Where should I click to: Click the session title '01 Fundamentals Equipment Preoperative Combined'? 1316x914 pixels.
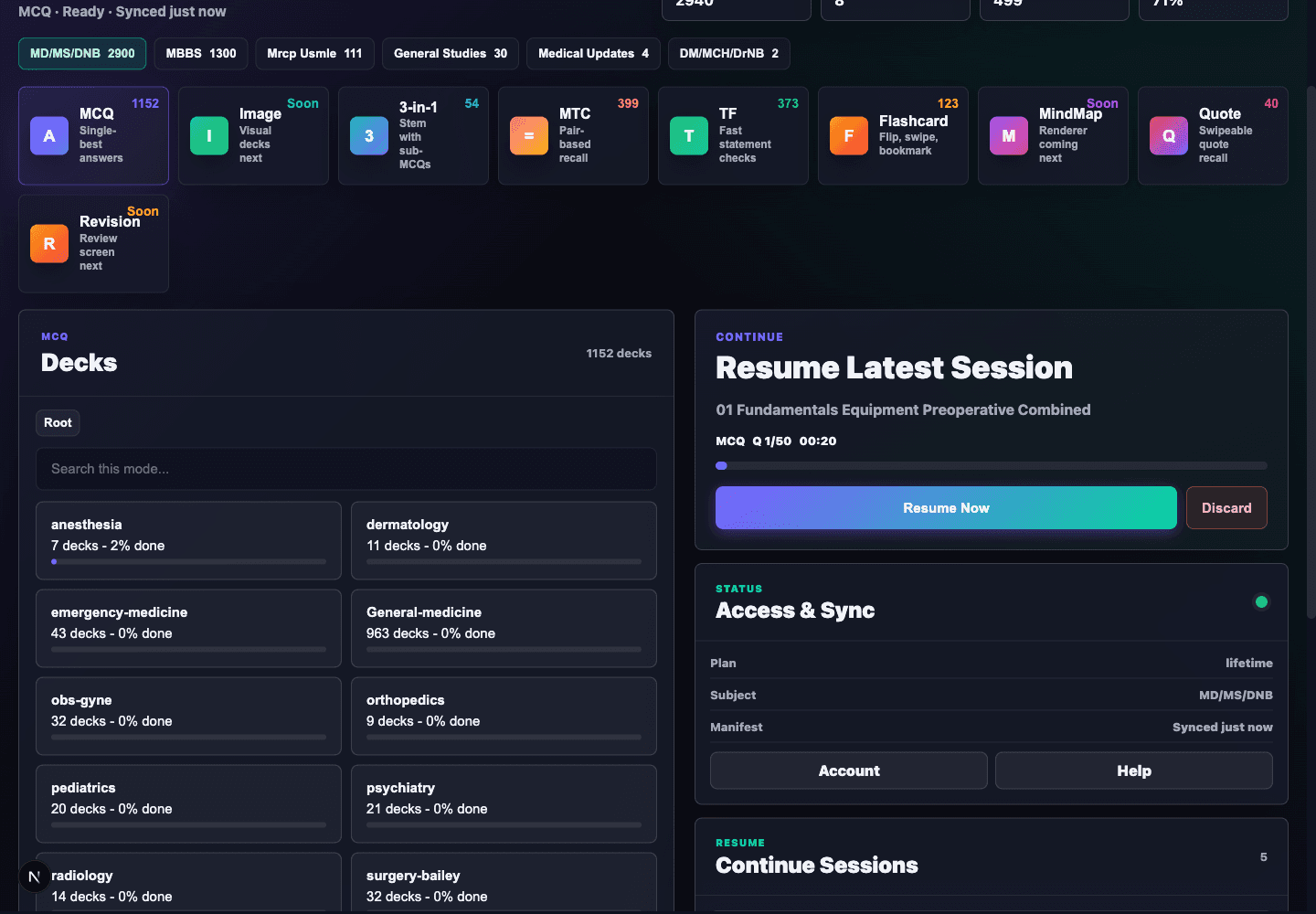pos(903,409)
